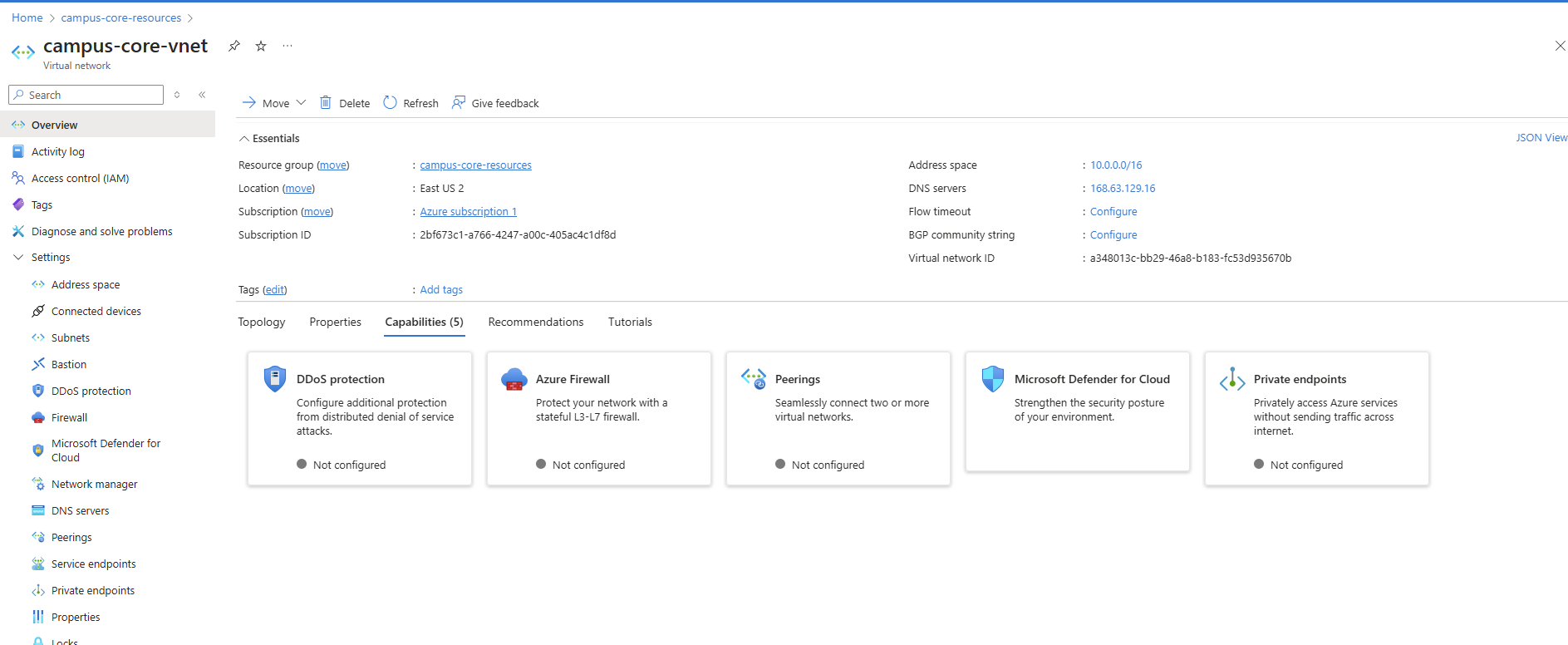The image size is (1568, 645).
Task: Click Azure subscription 1 link
Action: point(468,212)
